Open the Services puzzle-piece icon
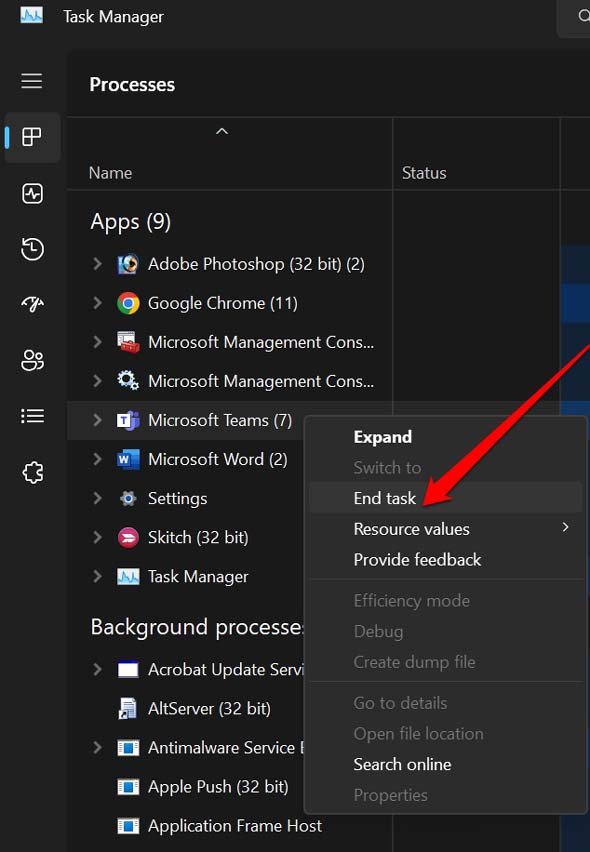The width and height of the screenshot is (590, 852). (x=33, y=472)
